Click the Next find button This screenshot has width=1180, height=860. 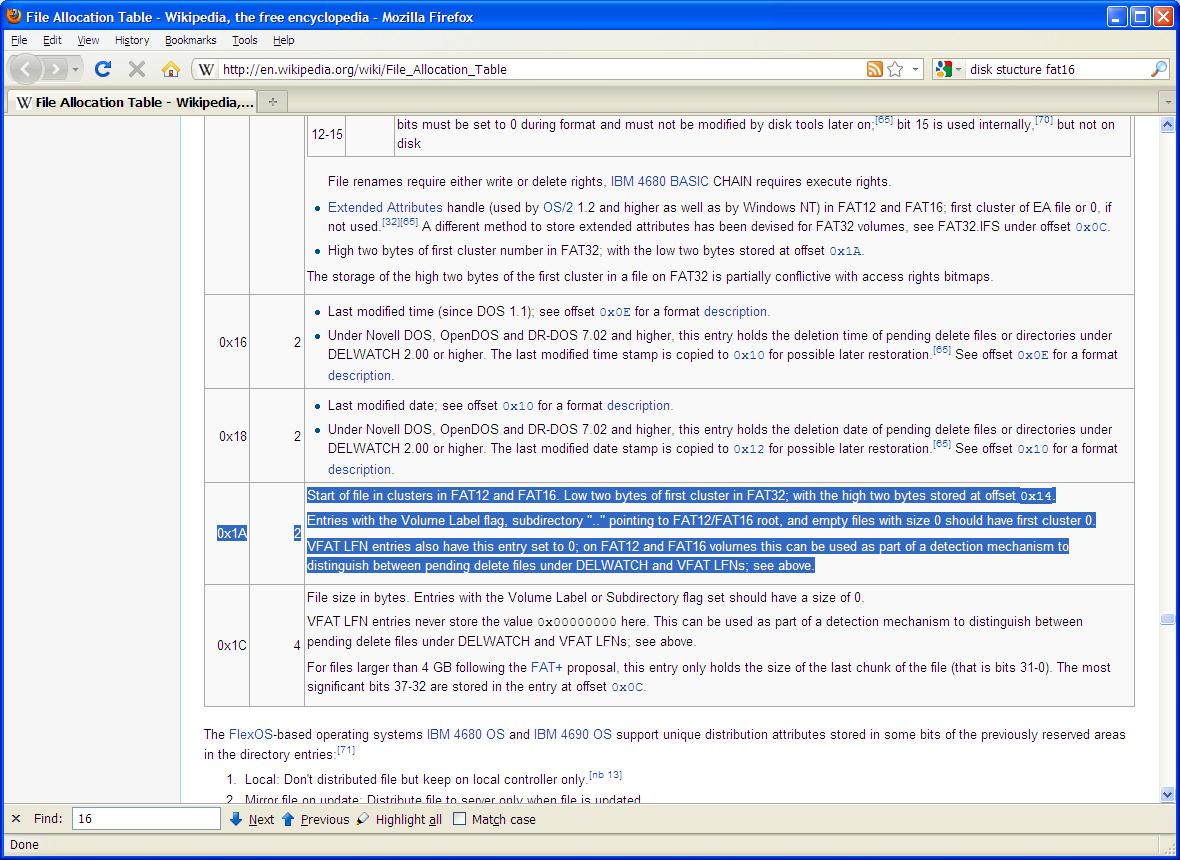(x=252, y=819)
